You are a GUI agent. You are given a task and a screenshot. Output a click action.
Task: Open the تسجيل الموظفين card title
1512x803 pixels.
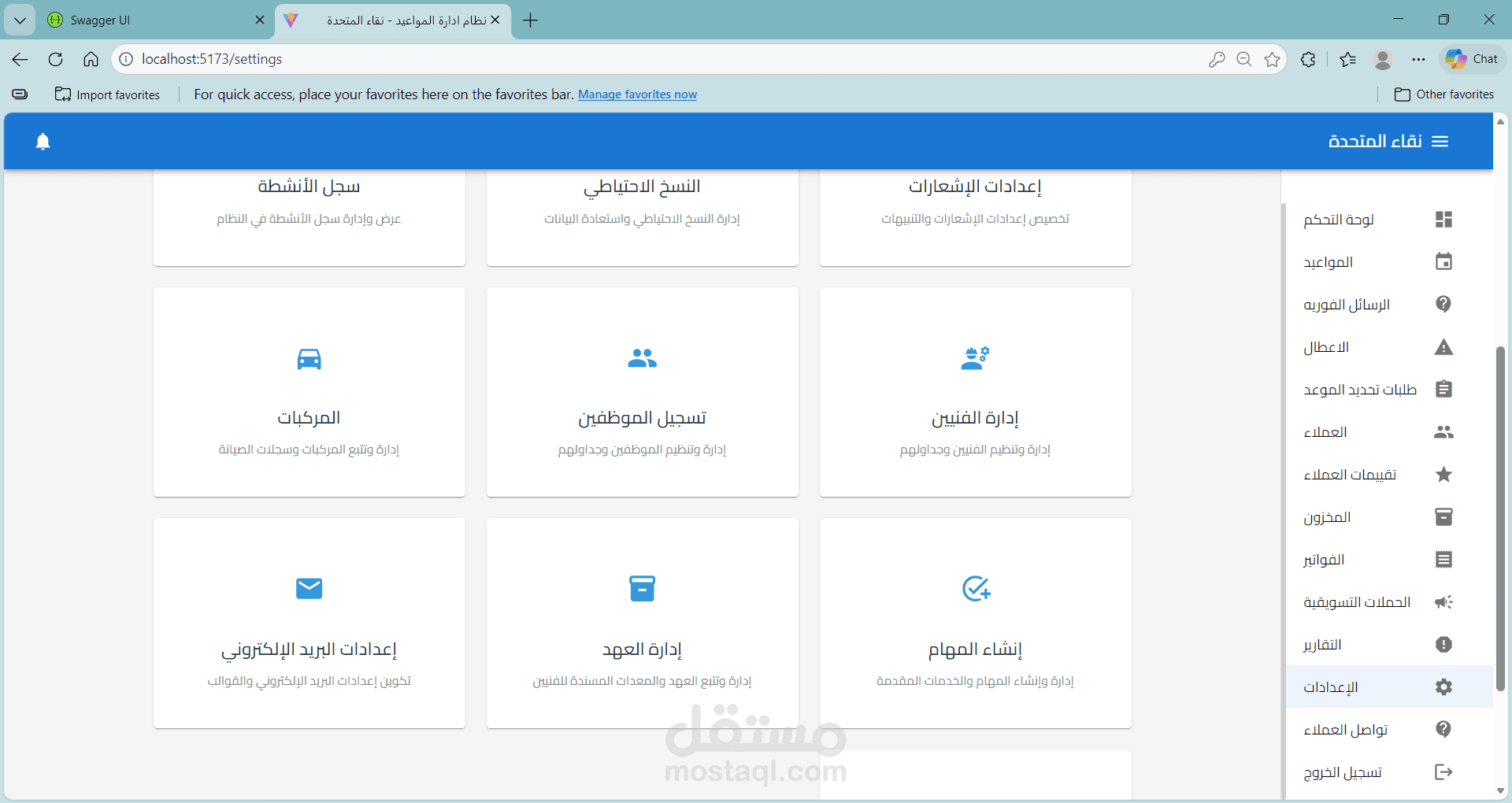[x=642, y=418]
